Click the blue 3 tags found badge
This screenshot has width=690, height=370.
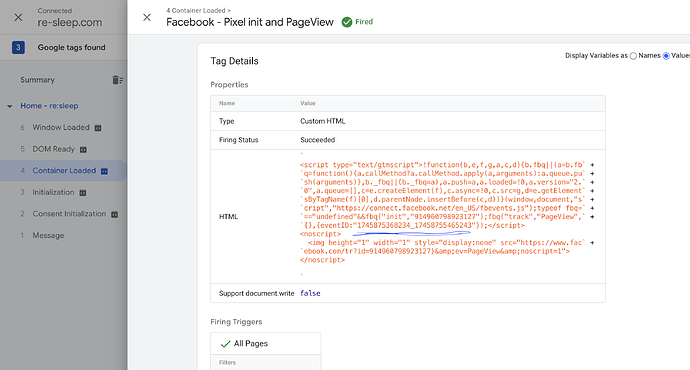click(18, 47)
